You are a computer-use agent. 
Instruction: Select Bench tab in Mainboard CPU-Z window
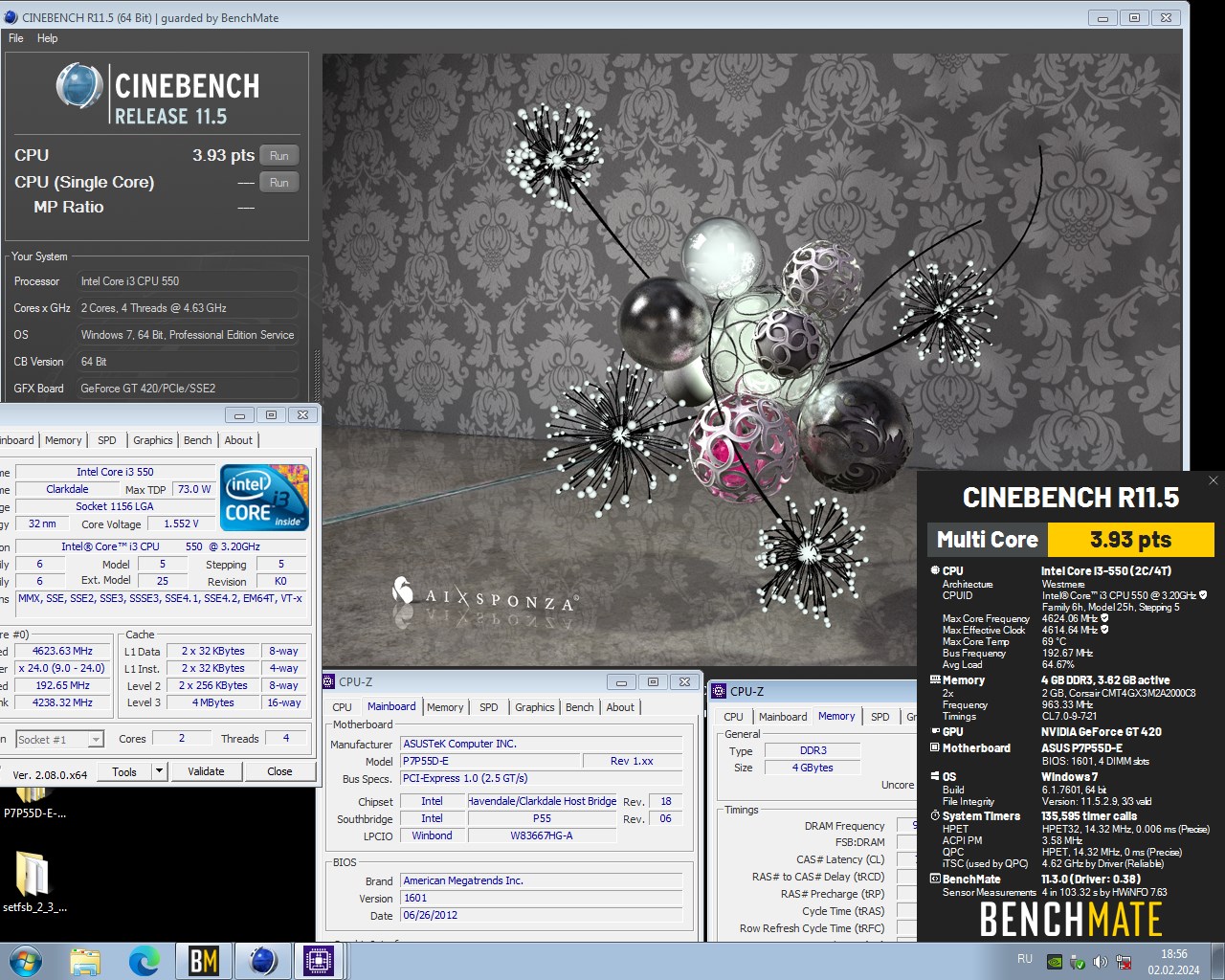tap(580, 707)
